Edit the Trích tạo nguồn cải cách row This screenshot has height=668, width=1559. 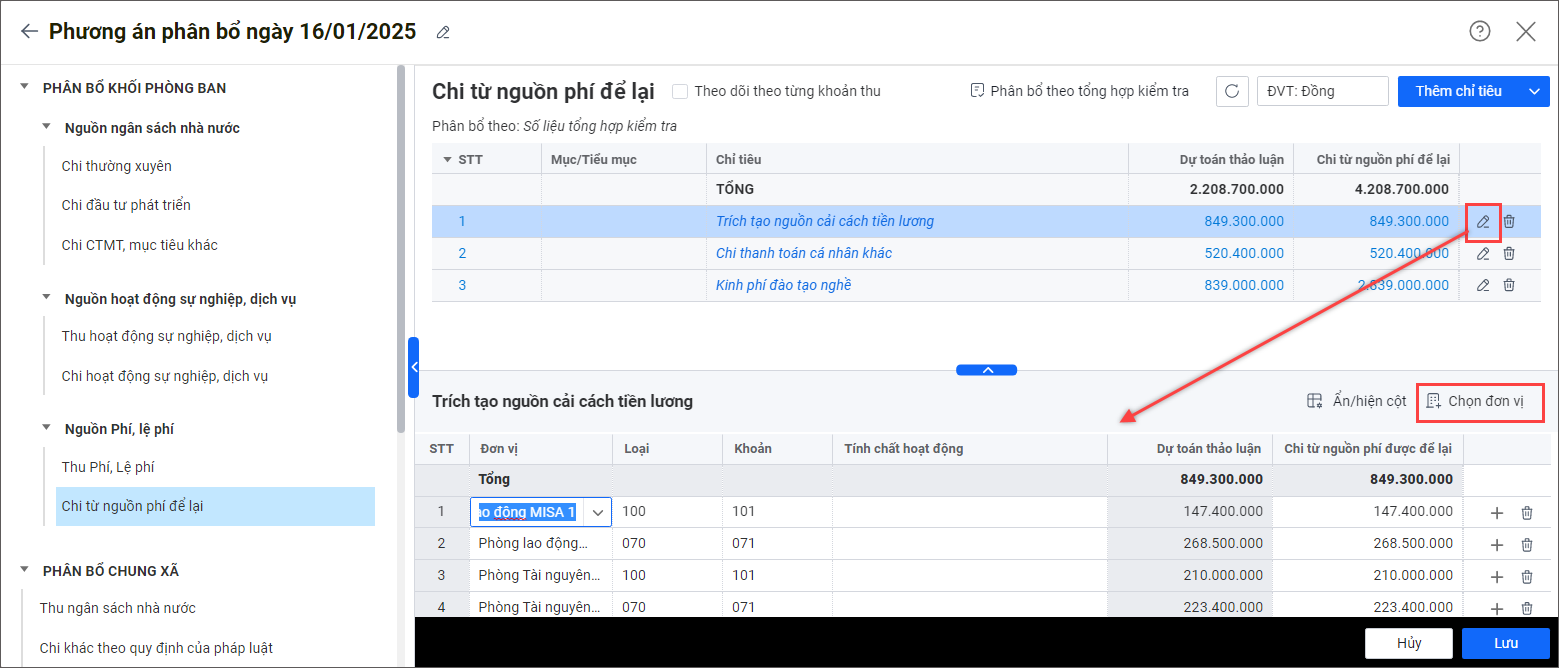pyautogui.click(x=1483, y=221)
